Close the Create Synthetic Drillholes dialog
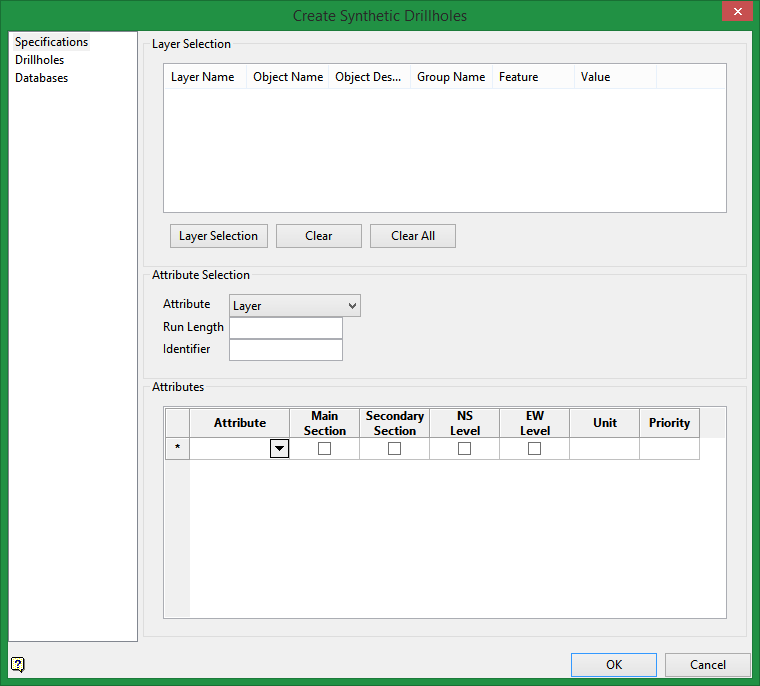The height and width of the screenshot is (686, 760). [736, 12]
